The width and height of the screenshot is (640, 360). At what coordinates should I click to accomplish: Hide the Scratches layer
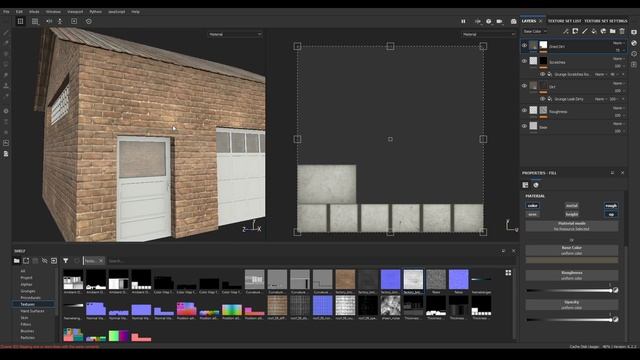tap(524, 61)
